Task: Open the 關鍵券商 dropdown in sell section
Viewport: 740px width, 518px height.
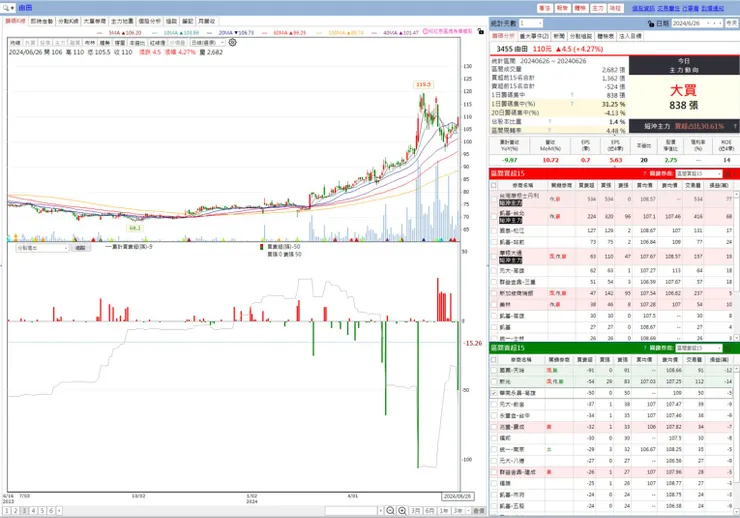Action: [698, 348]
